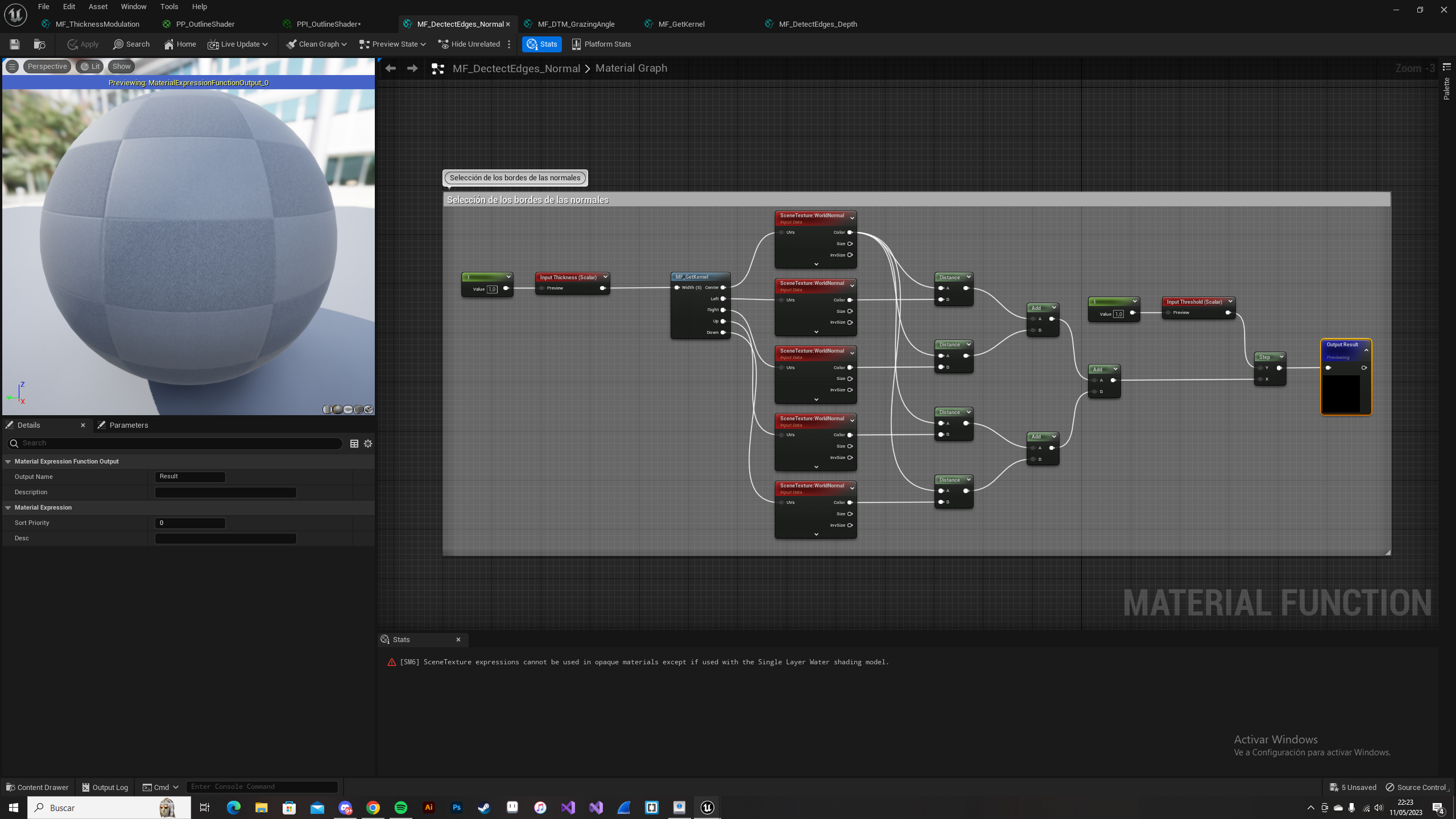Navigate forward with right arrow in graph
This screenshot has height=819, width=1456.
tap(412, 68)
